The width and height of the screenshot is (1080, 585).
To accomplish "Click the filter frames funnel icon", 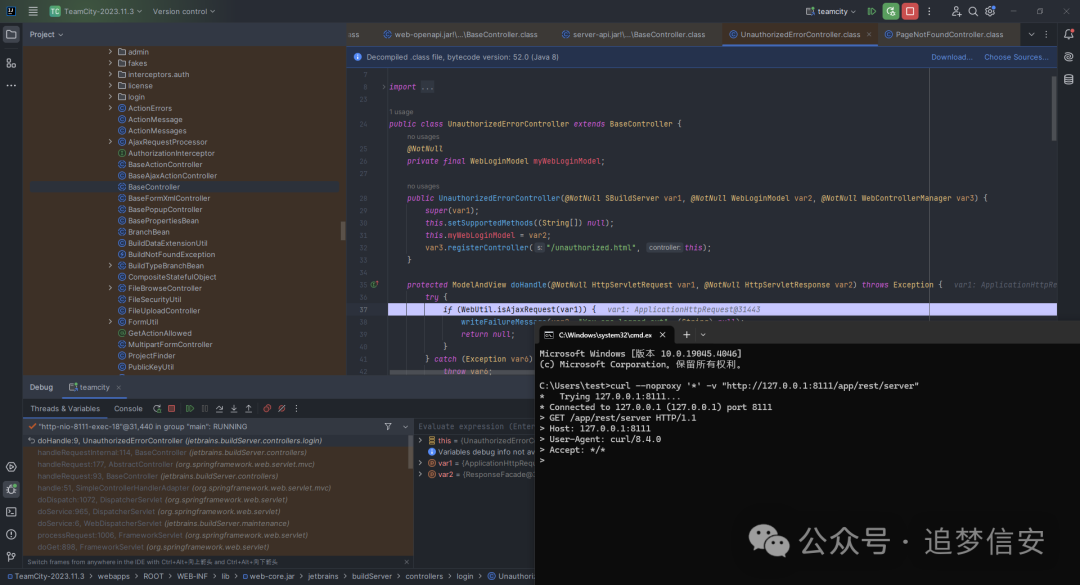I will point(388,427).
